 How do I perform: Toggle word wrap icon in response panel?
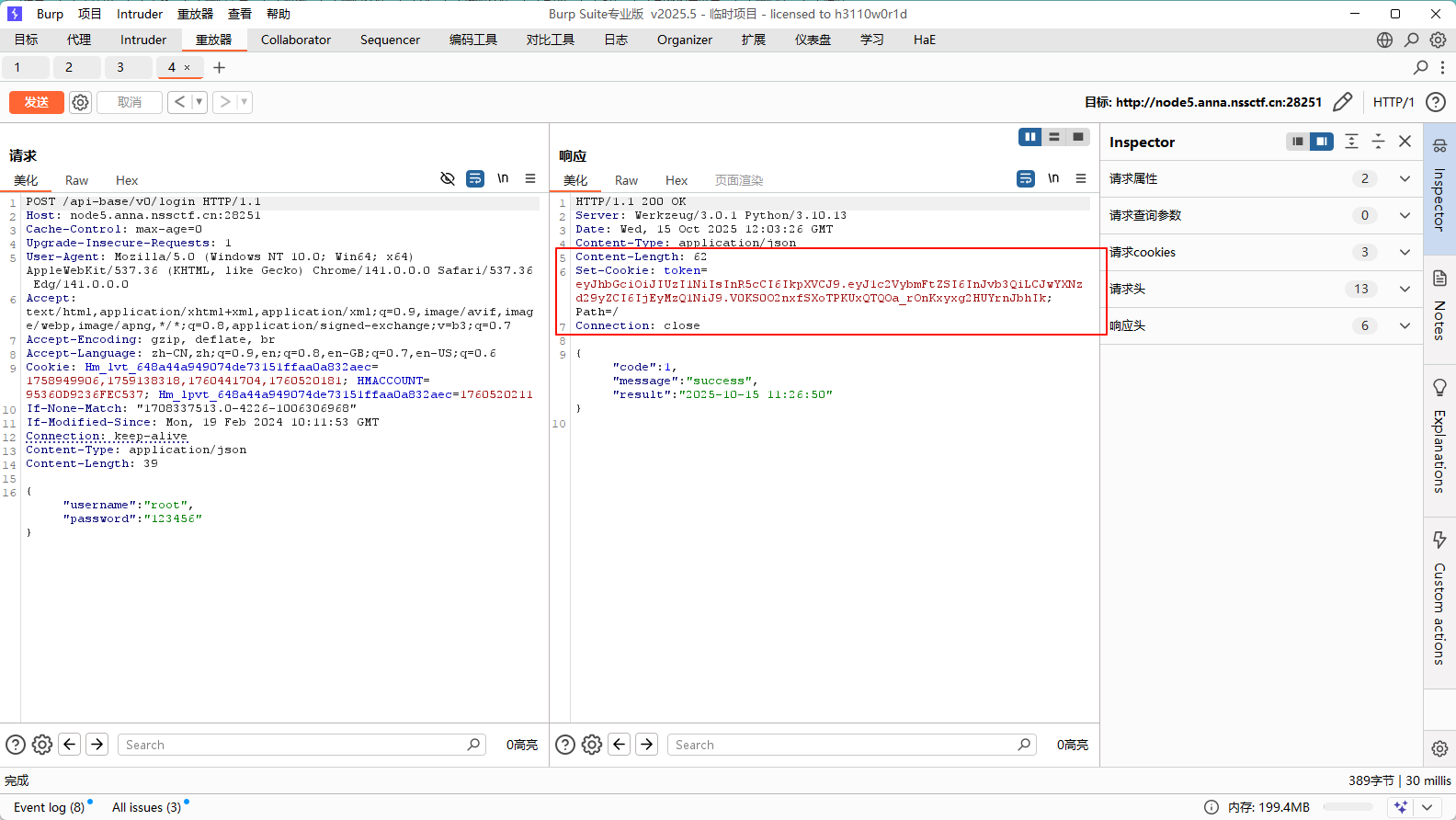point(1026,178)
